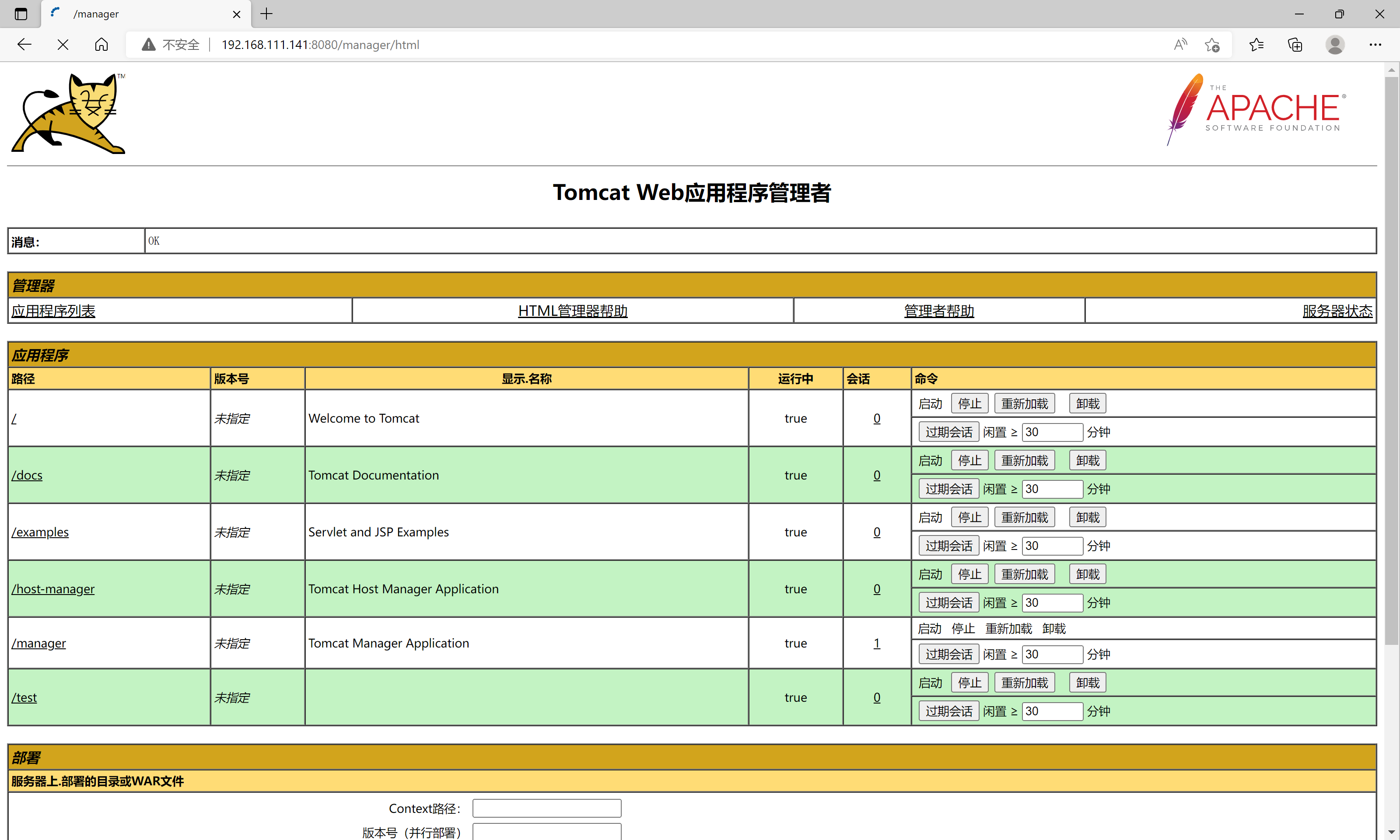The height and width of the screenshot is (840, 1400).
Task: Click the Tomcat cat logo
Action: click(69, 113)
